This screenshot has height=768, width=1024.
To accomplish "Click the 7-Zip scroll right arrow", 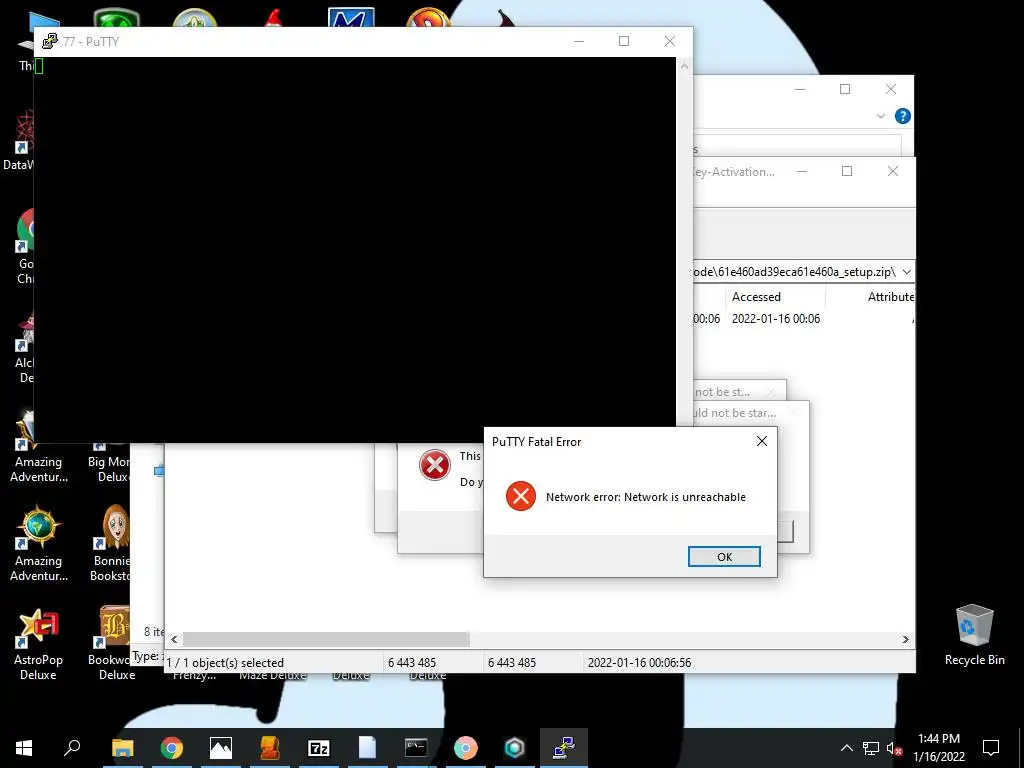I will 905,639.
